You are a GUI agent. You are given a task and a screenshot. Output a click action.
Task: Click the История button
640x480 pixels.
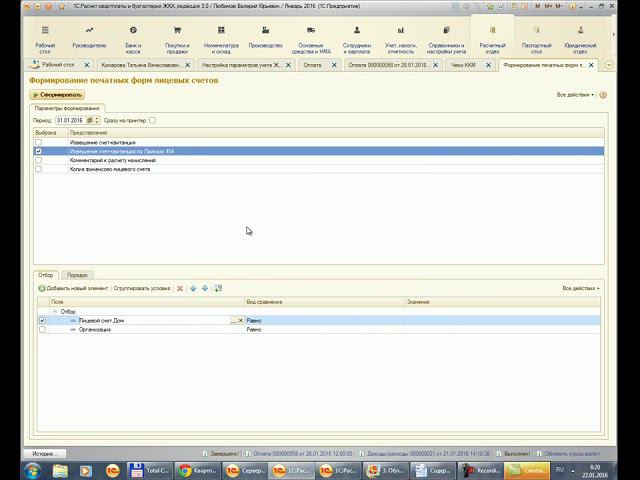click(x=45, y=454)
